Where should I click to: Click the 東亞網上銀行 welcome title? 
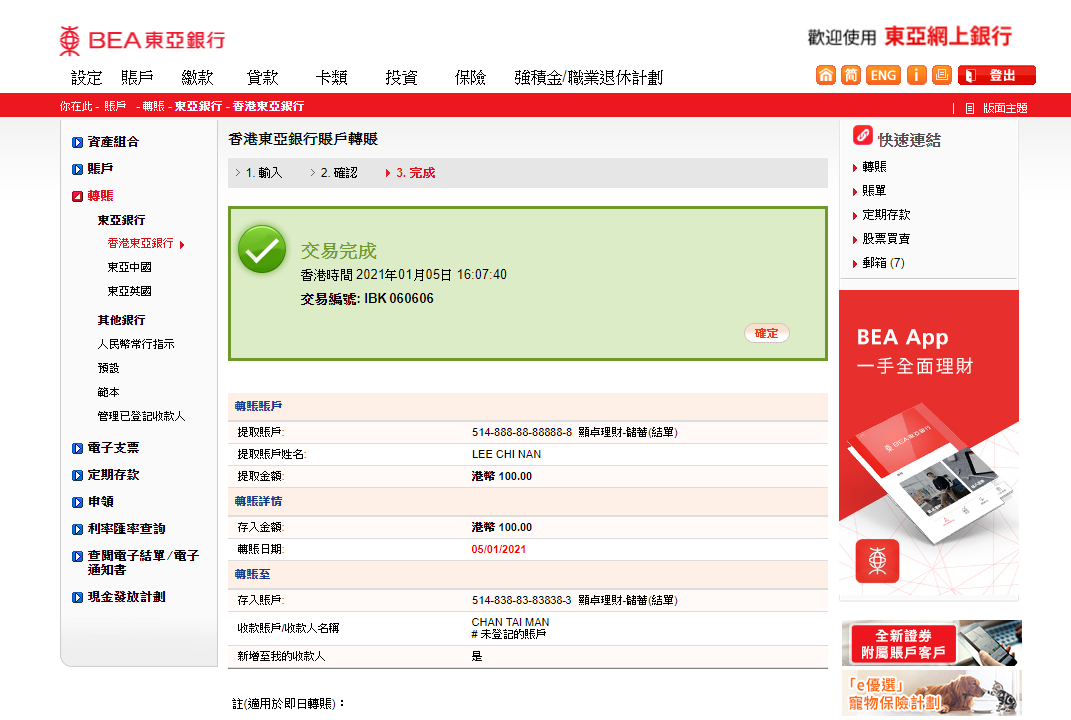point(948,36)
